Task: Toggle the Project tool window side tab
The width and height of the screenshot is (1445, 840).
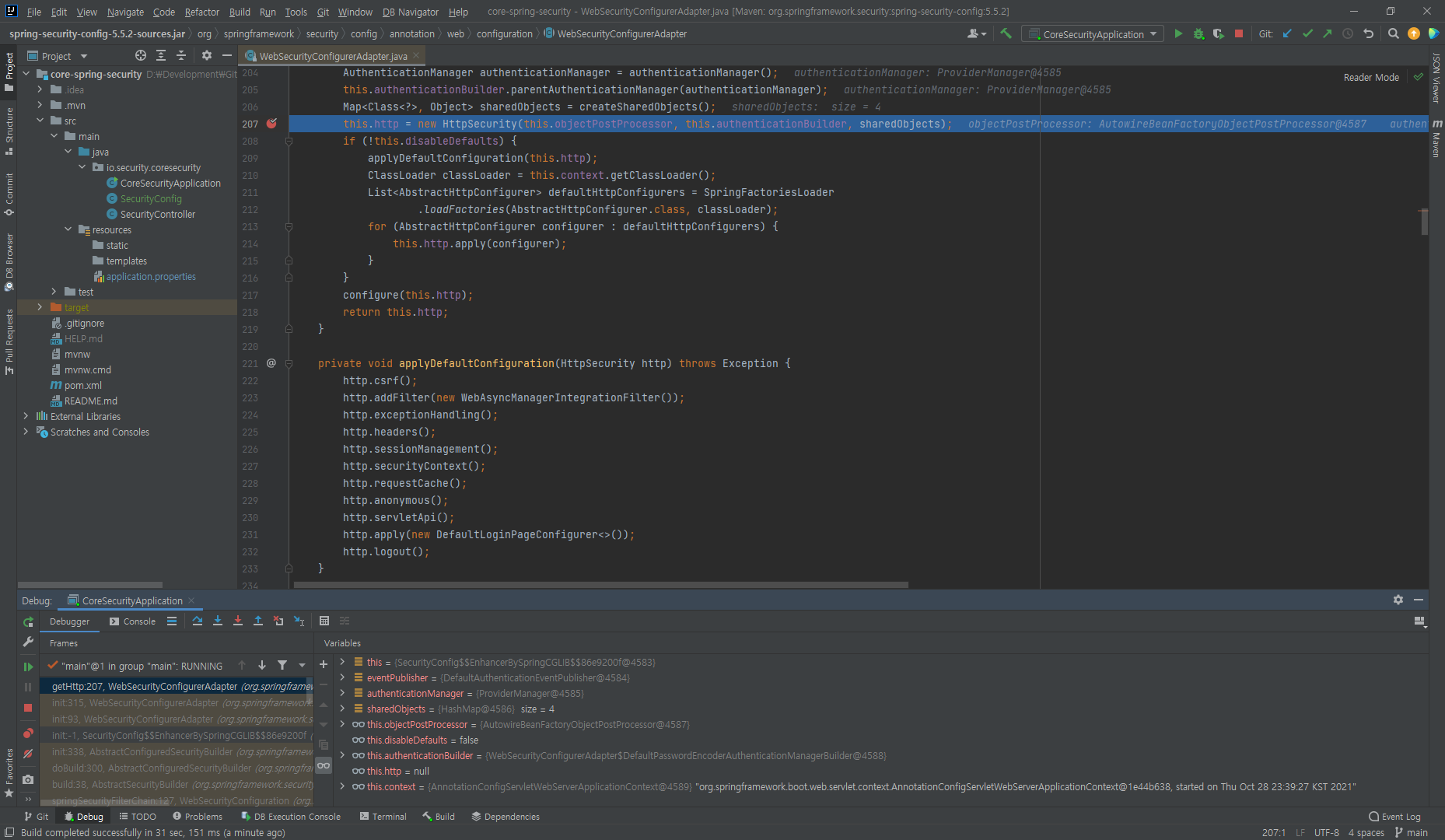Action: pos(9,72)
